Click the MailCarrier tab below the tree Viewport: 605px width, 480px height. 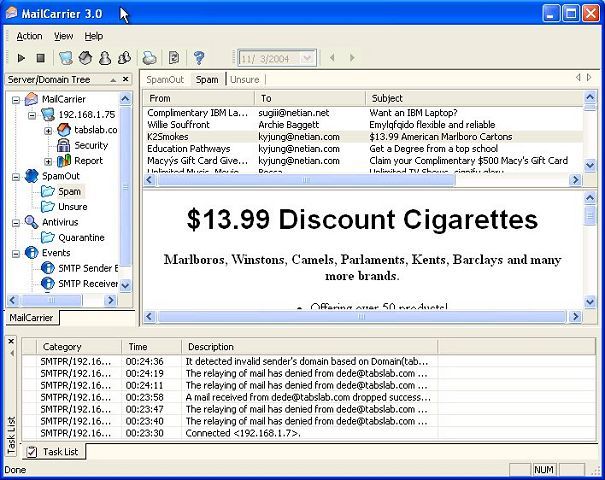(x=31, y=318)
